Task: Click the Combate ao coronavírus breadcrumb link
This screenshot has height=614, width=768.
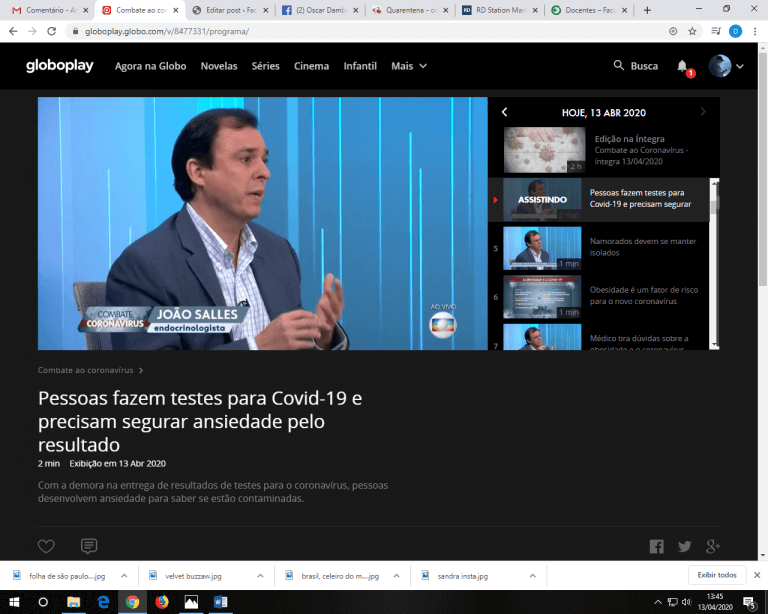Action: pyautogui.click(x=90, y=370)
